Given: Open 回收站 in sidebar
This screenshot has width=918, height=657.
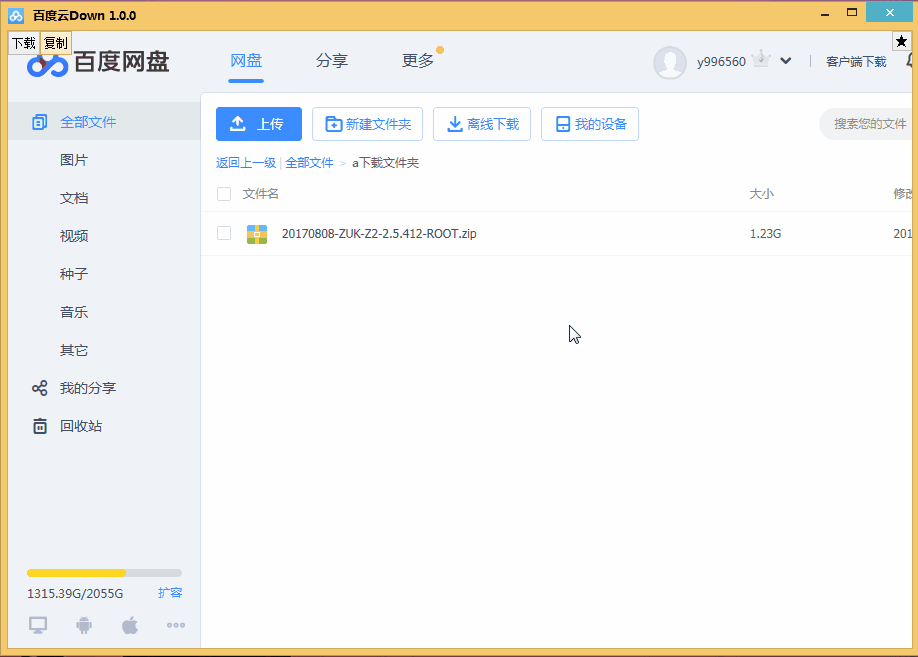Looking at the screenshot, I should click(81, 426).
